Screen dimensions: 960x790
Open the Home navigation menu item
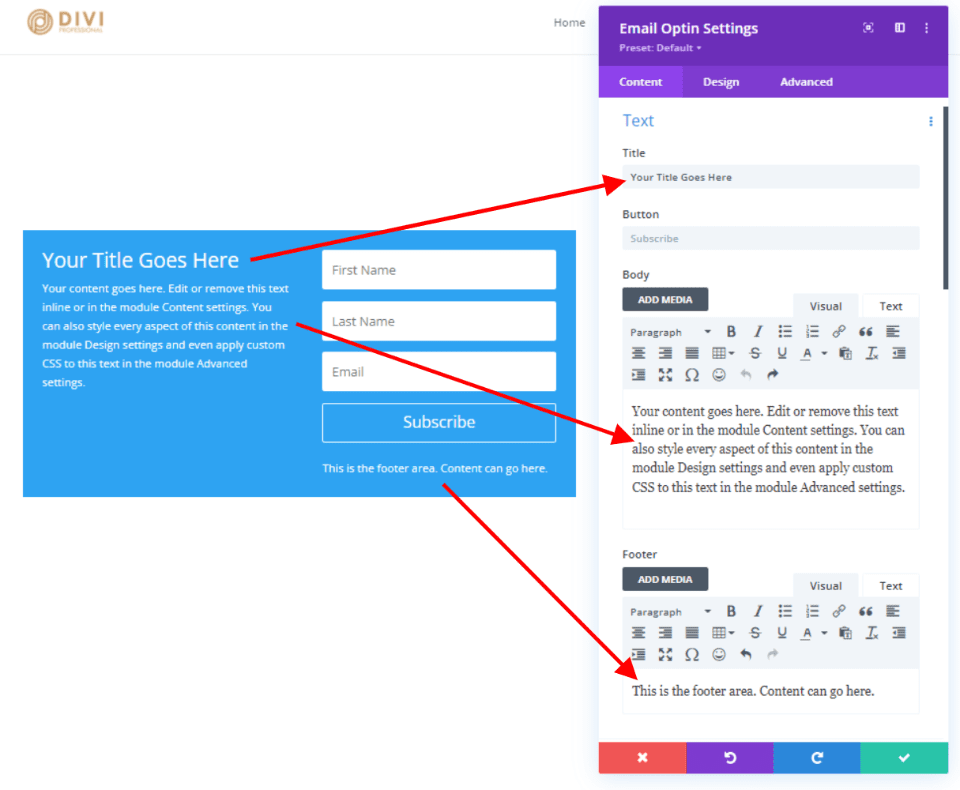pos(569,22)
